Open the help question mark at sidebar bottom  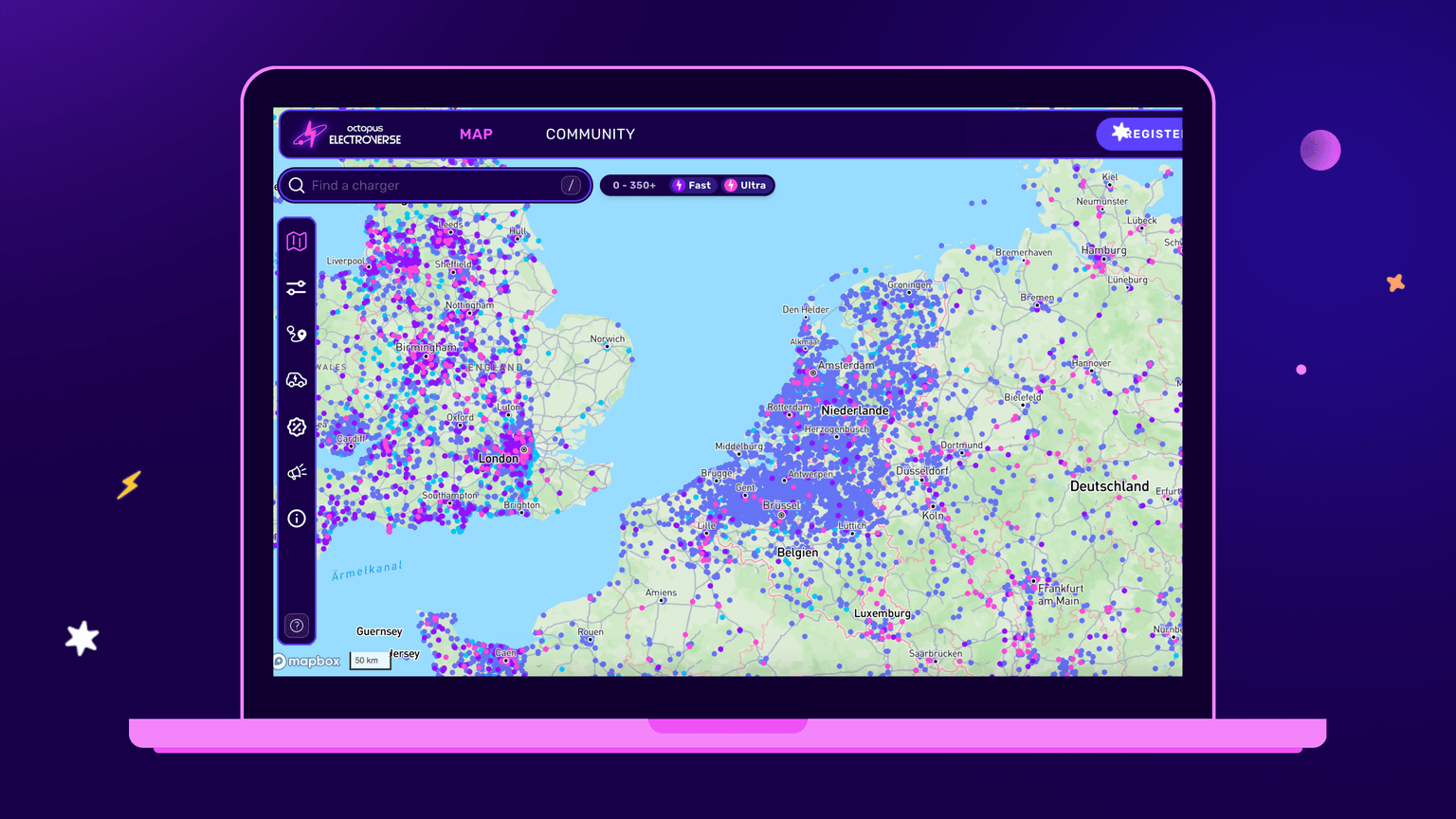click(x=297, y=626)
